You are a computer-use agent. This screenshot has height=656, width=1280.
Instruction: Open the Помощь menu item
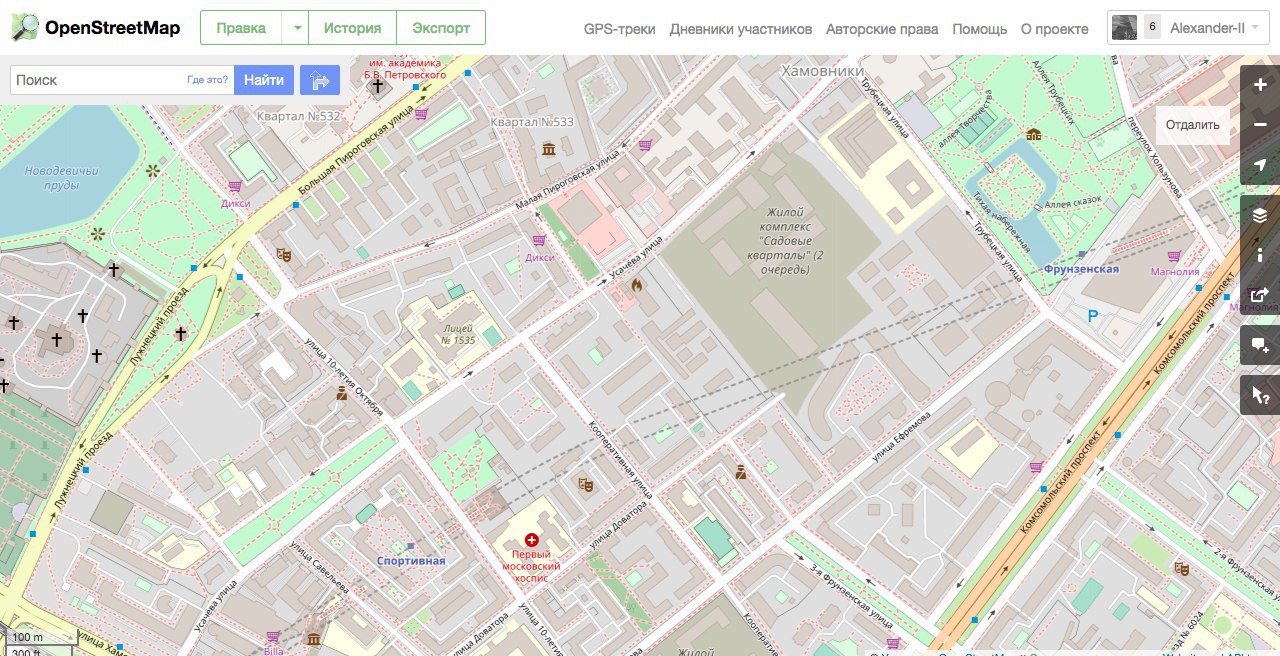pos(979,29)
